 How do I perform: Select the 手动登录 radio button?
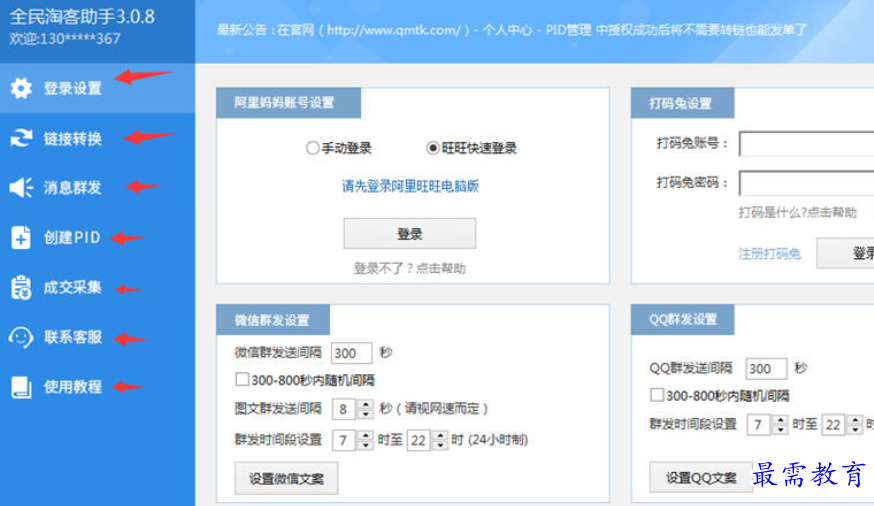[x=312, y=148]
